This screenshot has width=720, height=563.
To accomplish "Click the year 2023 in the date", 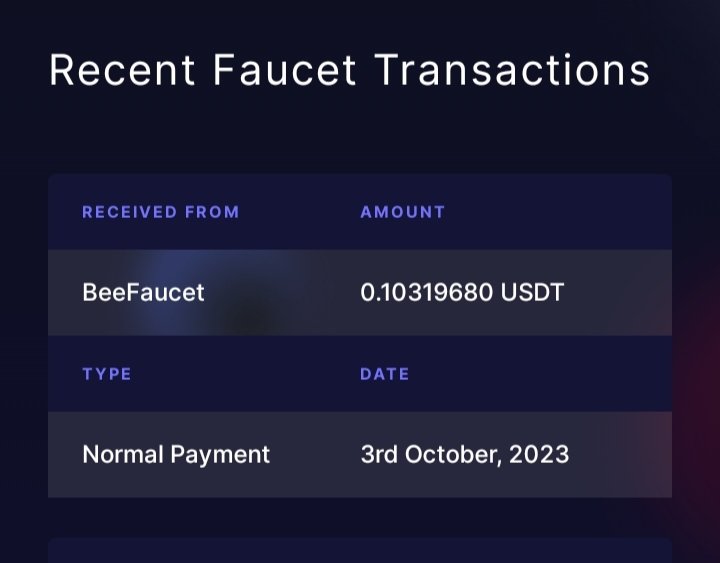I will (539, 455).
